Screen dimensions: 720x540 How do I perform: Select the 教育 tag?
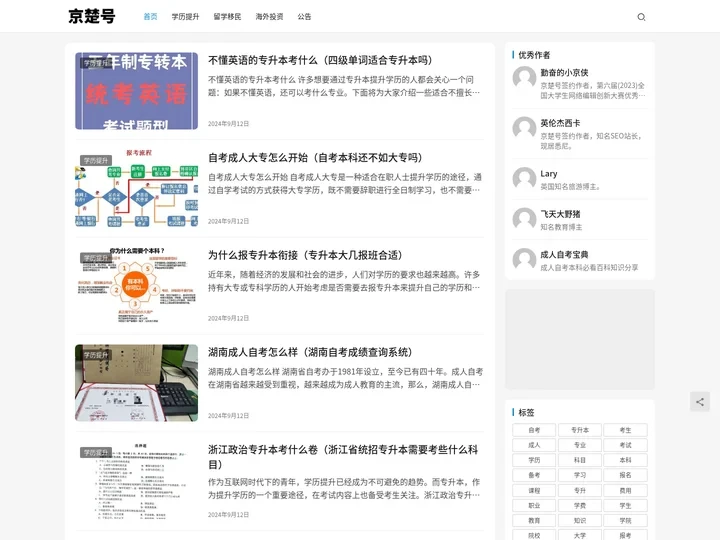(x=534, y=521)
